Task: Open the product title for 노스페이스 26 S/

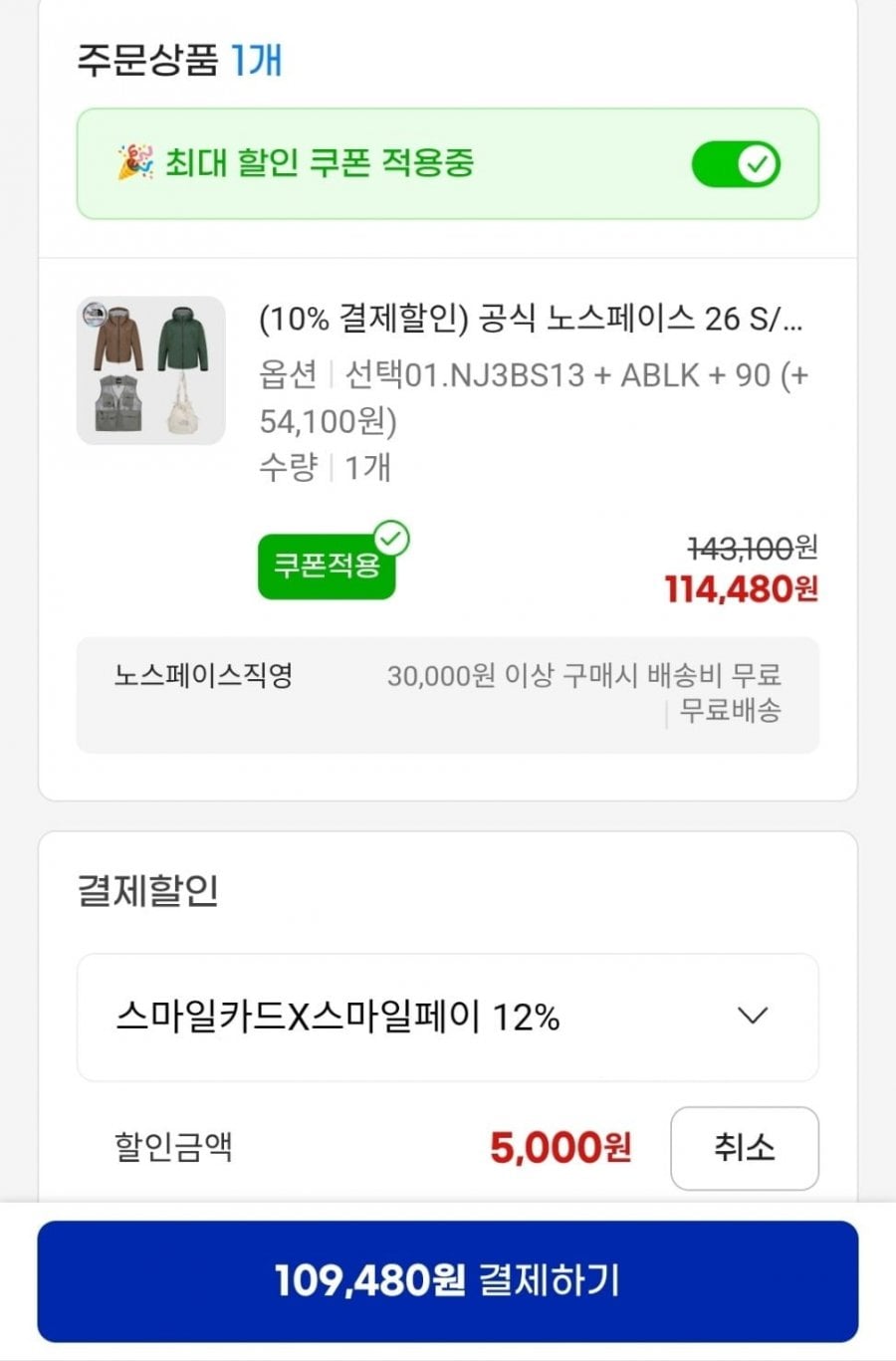Action: pos(530,319)
